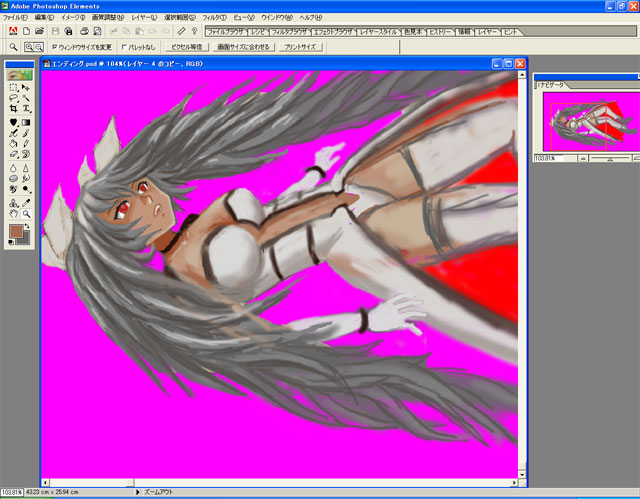
Task: Open エフェクトブラウザ palette well tab
Action: pyautogui.click(x=333, y=32)
